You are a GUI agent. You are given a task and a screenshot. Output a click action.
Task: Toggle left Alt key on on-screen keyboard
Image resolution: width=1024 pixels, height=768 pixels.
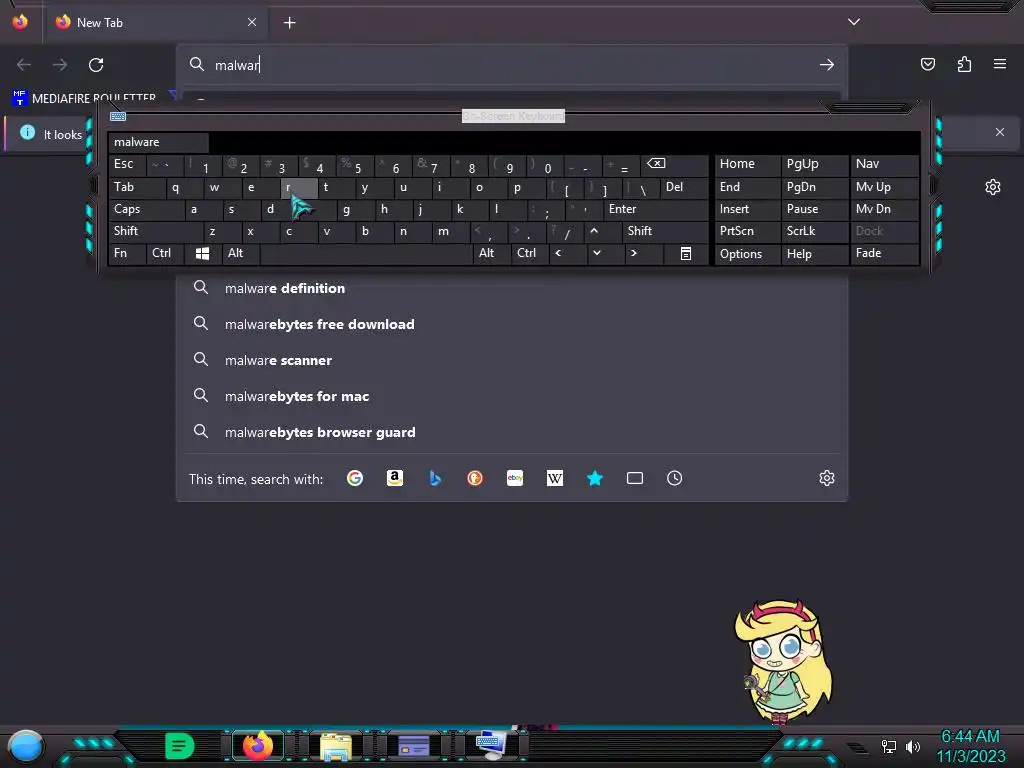pyautogui.click(x=240, y=253)
